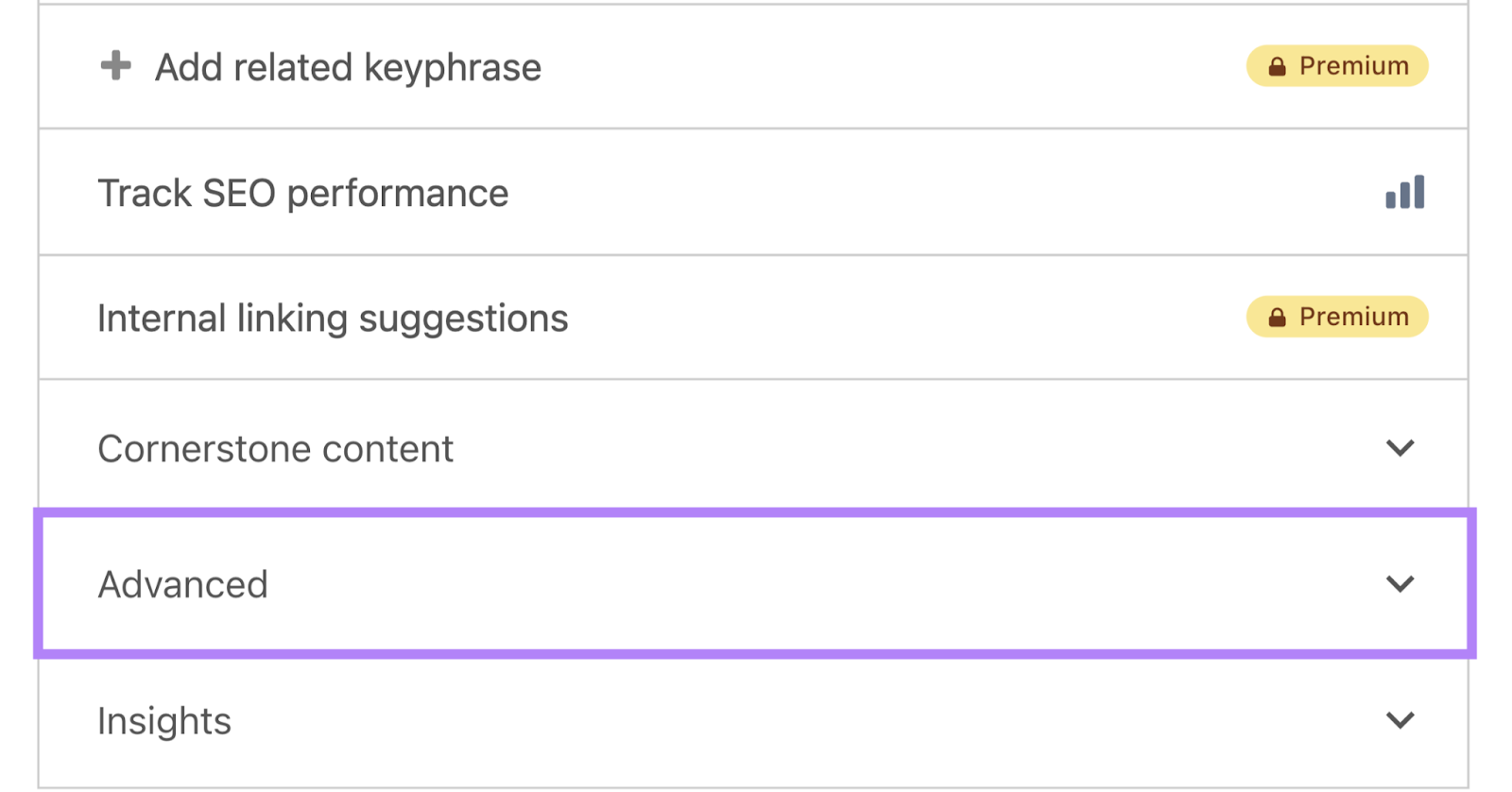The image size is (1512, 792).
Task: Click the Cornerstone content label
Action: click(275, 448)
